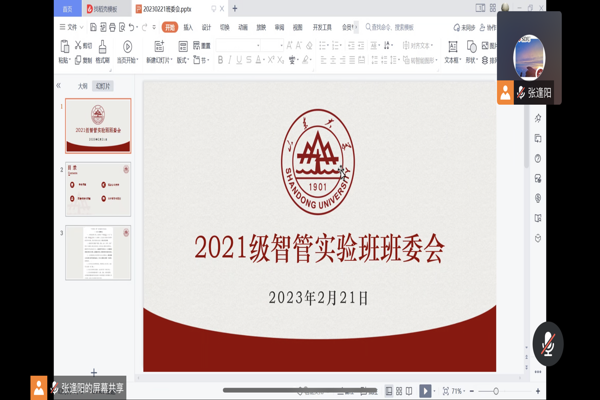Unmute the round microphone button
600x400 pixels.
(548, 344)
